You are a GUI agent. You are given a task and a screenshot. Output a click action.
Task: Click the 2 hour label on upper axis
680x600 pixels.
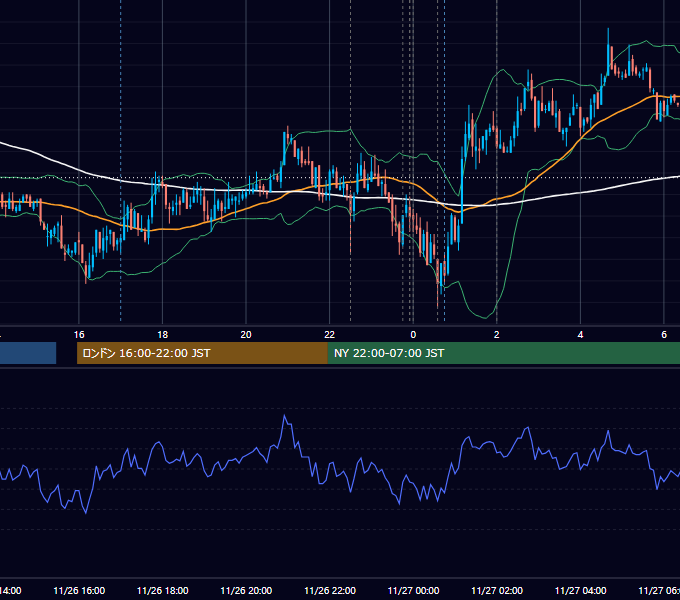(x=497, y=335)
